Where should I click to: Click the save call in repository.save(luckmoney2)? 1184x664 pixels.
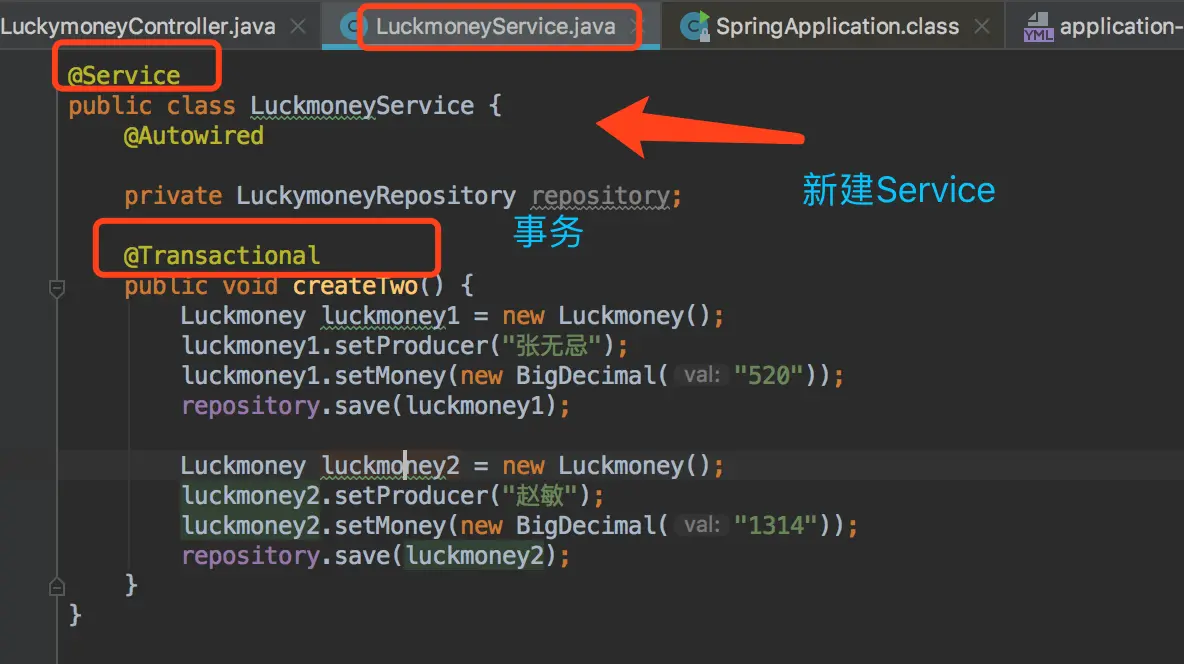click(362, 555)
